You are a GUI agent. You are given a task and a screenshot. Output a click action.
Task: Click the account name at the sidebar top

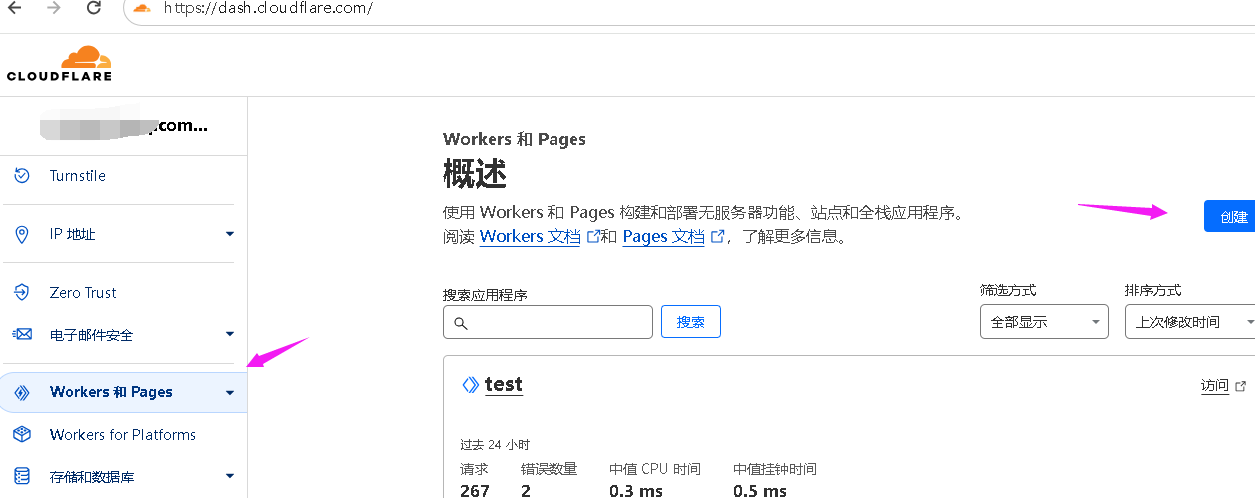(123, 126)
